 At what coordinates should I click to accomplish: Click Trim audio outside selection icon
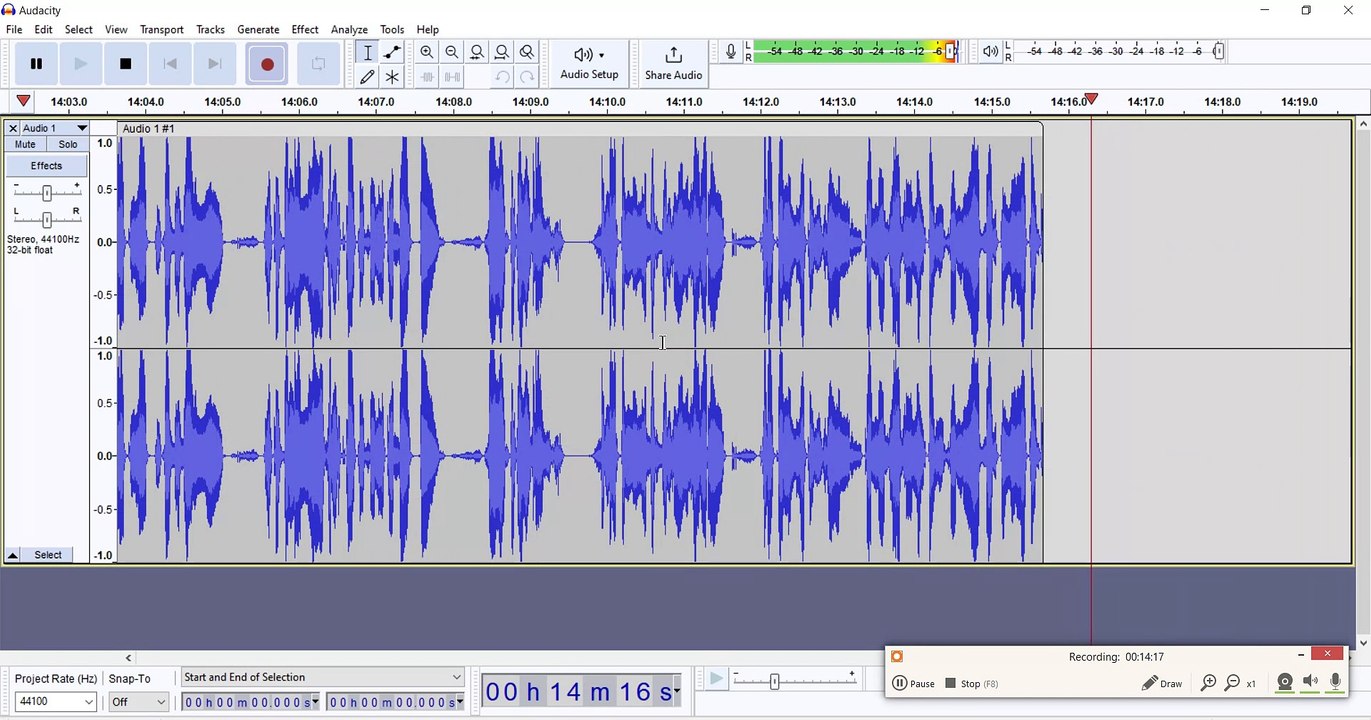pos(427,77)
